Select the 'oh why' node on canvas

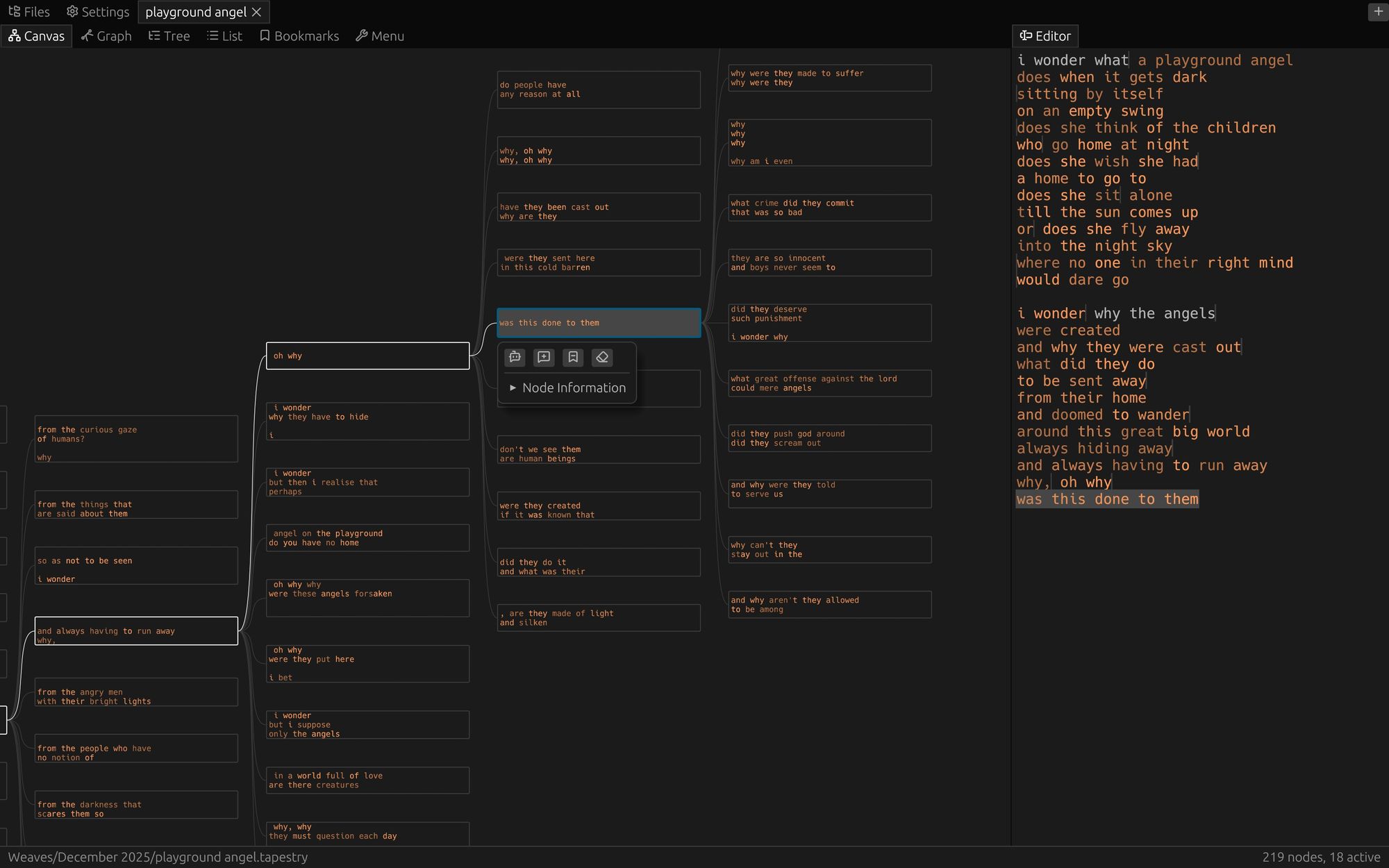click(367, 356)
